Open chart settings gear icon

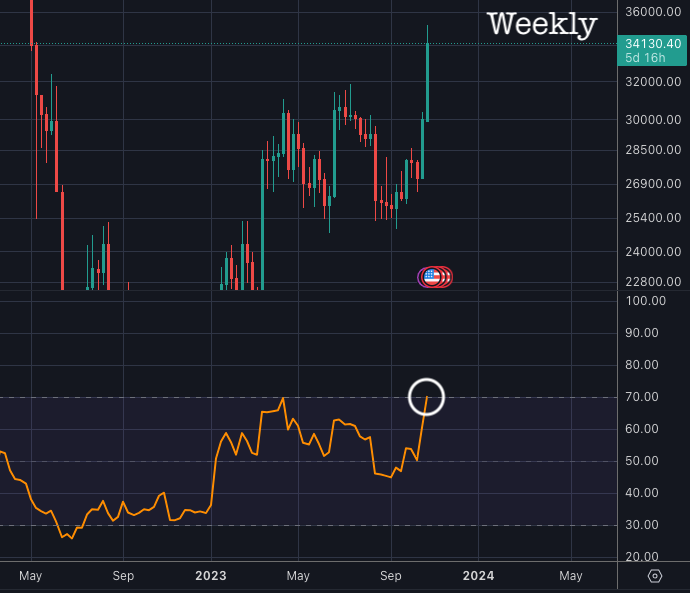[655, 576]
